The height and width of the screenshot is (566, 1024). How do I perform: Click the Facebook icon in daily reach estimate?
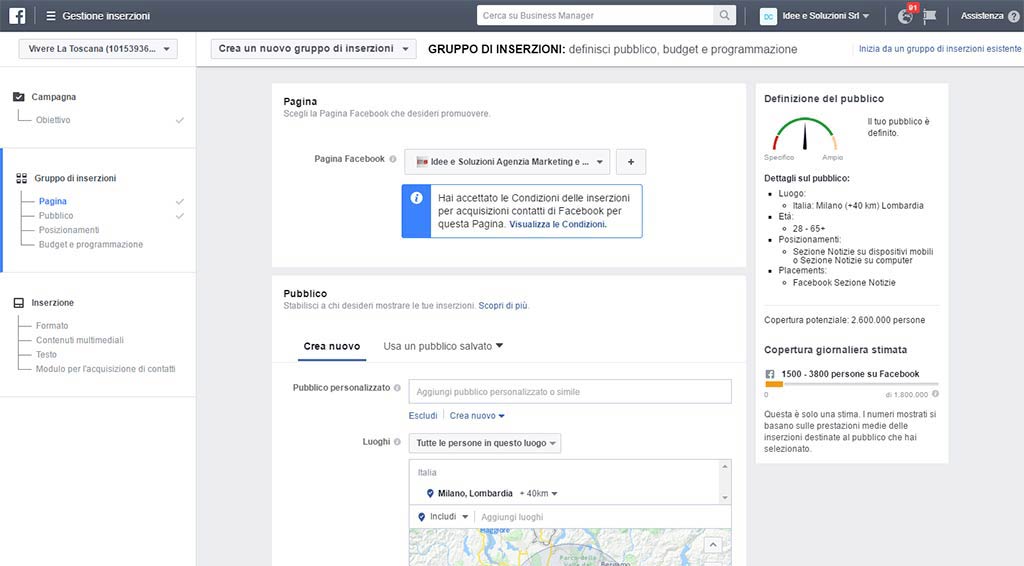[x=770, y=374]
